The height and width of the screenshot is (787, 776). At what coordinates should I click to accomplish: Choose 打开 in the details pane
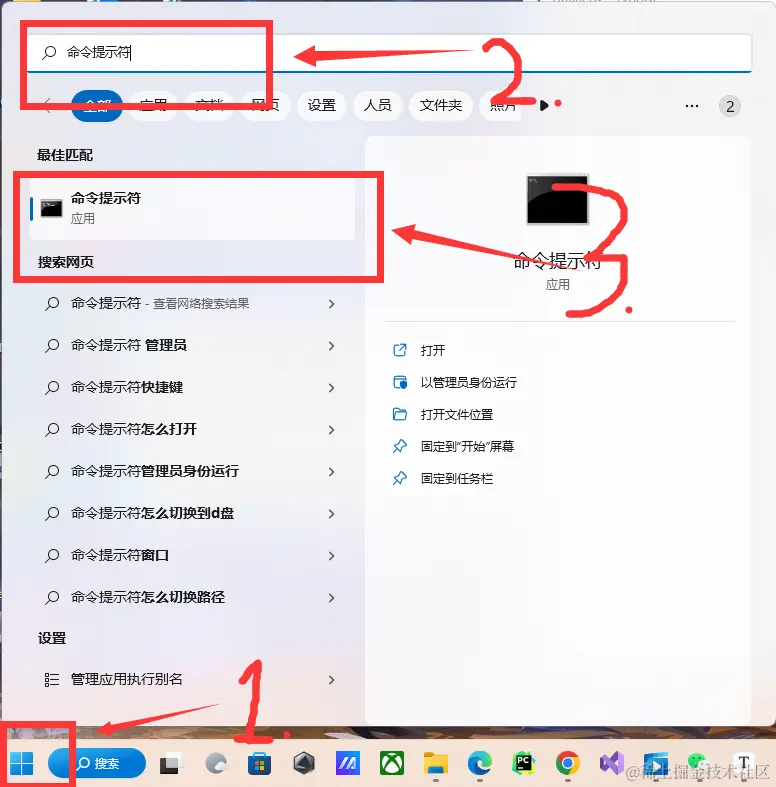point(433,350)
